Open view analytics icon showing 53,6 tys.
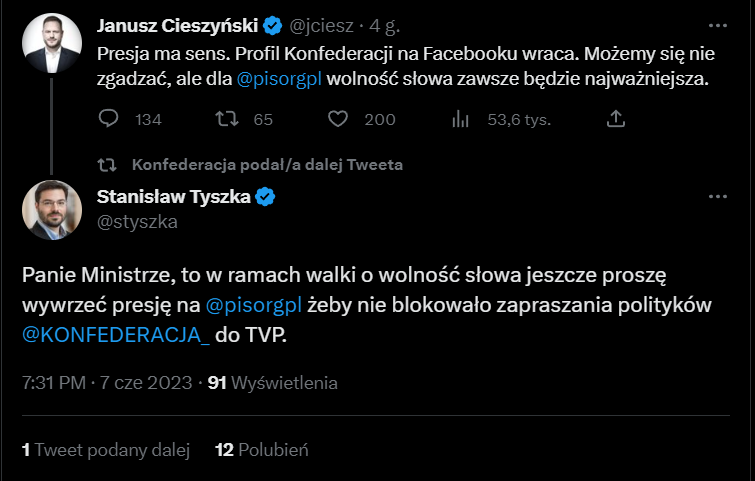 [x=461, y=120]
